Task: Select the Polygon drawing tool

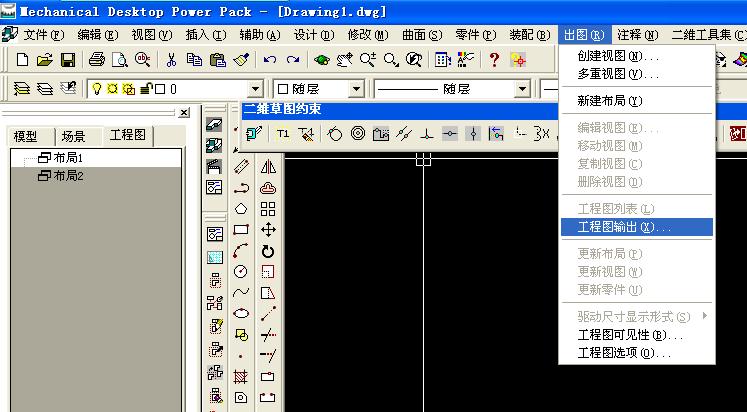Action: [241, 209]
